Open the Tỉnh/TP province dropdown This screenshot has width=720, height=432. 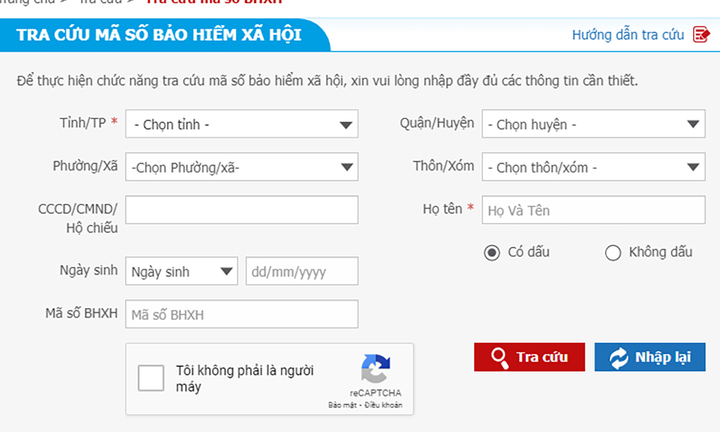242,124
